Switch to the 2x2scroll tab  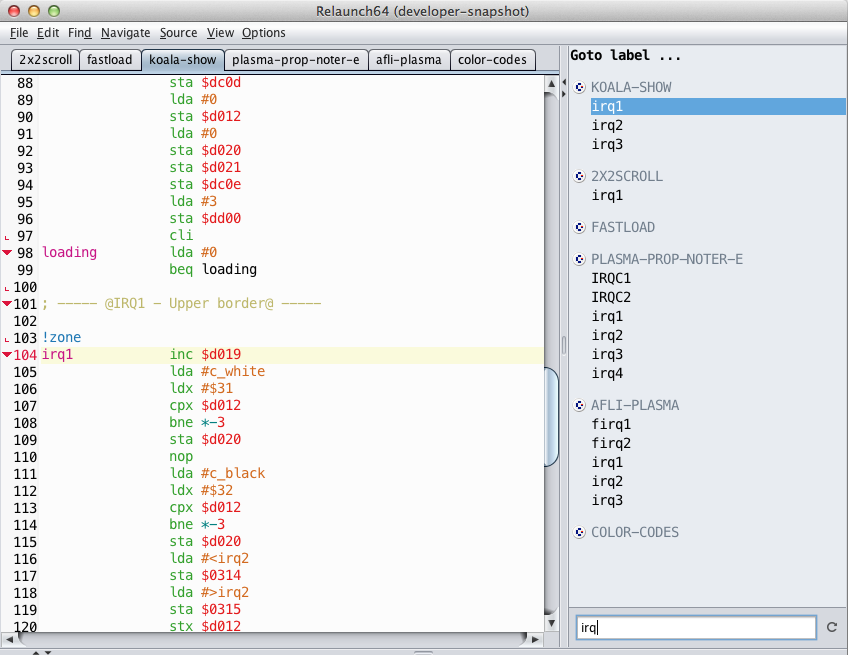pyautogui.click(x=45, y=60)
